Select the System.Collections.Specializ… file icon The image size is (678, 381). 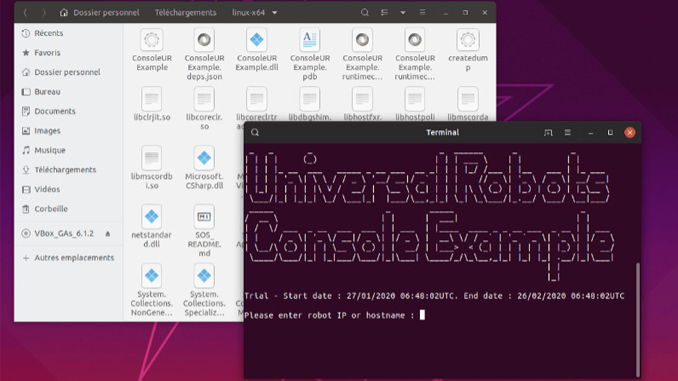(204, 276)
